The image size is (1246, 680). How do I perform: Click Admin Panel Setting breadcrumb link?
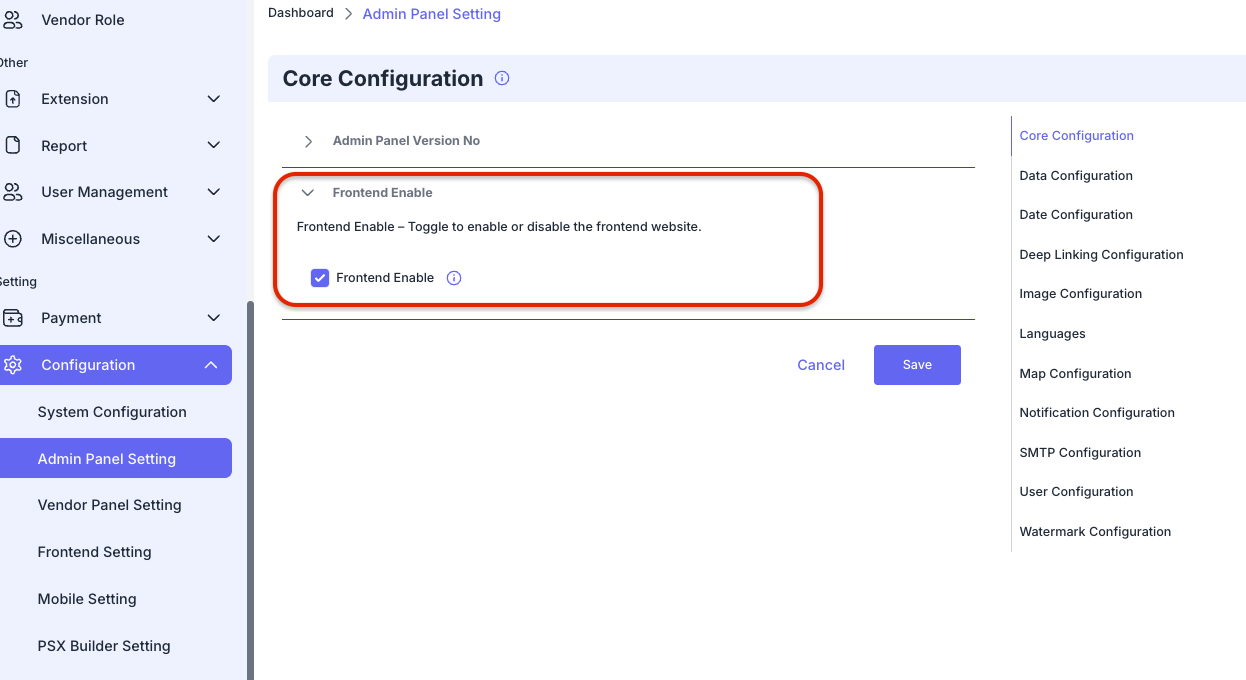pos(432,14)
